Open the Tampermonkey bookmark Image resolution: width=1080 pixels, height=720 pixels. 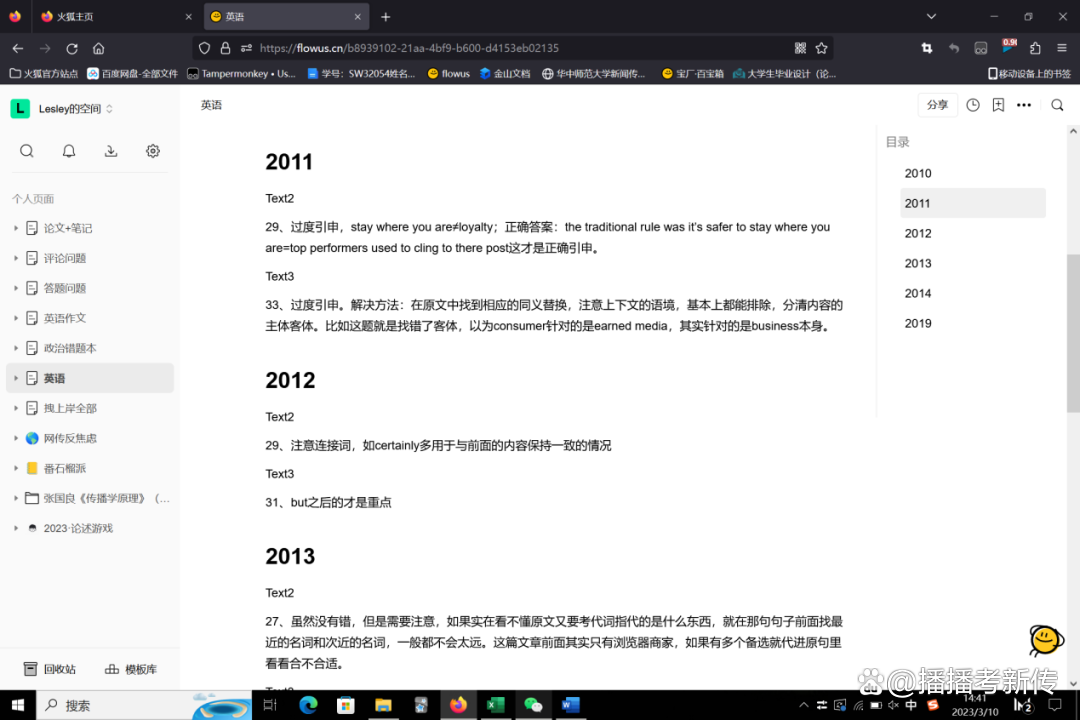241,74
